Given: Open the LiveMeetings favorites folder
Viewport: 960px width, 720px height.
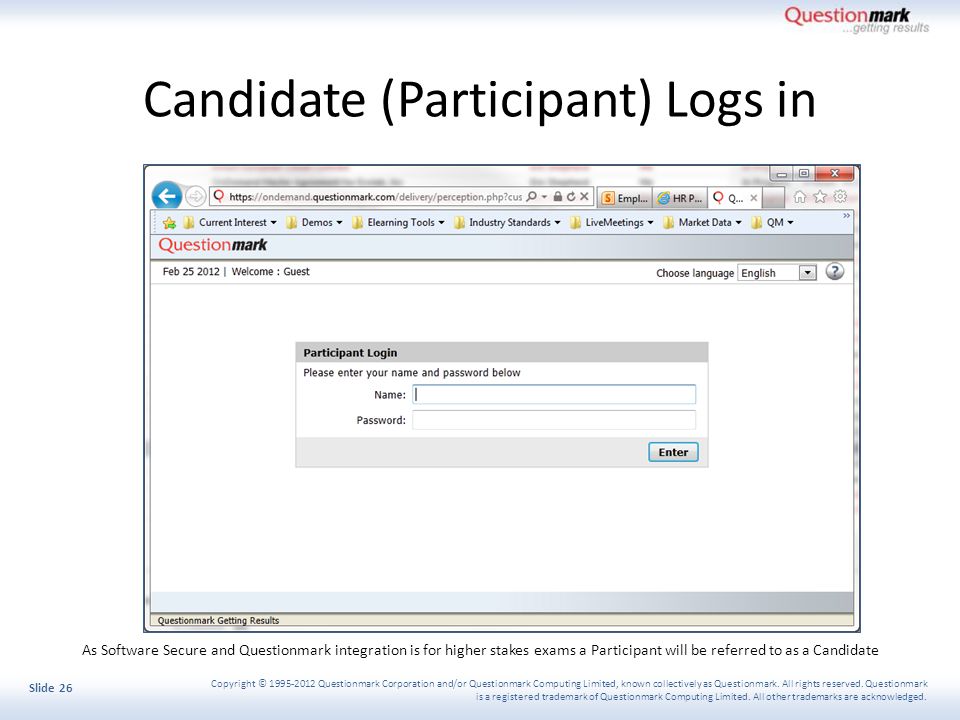Looking at the screenshot, I should click(612, 223).
